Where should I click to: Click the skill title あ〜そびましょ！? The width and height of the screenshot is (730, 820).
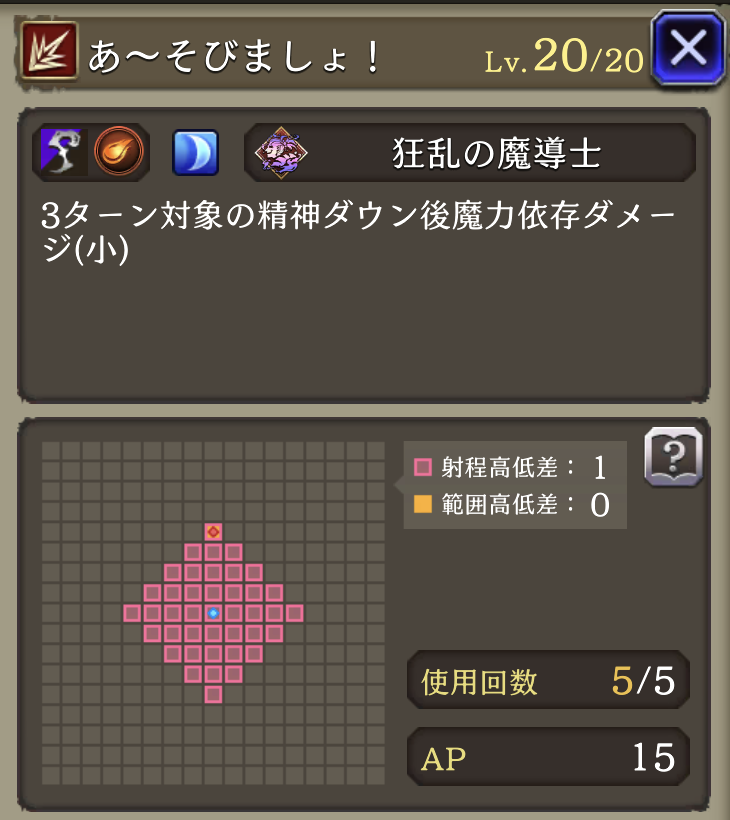point(234,57)
